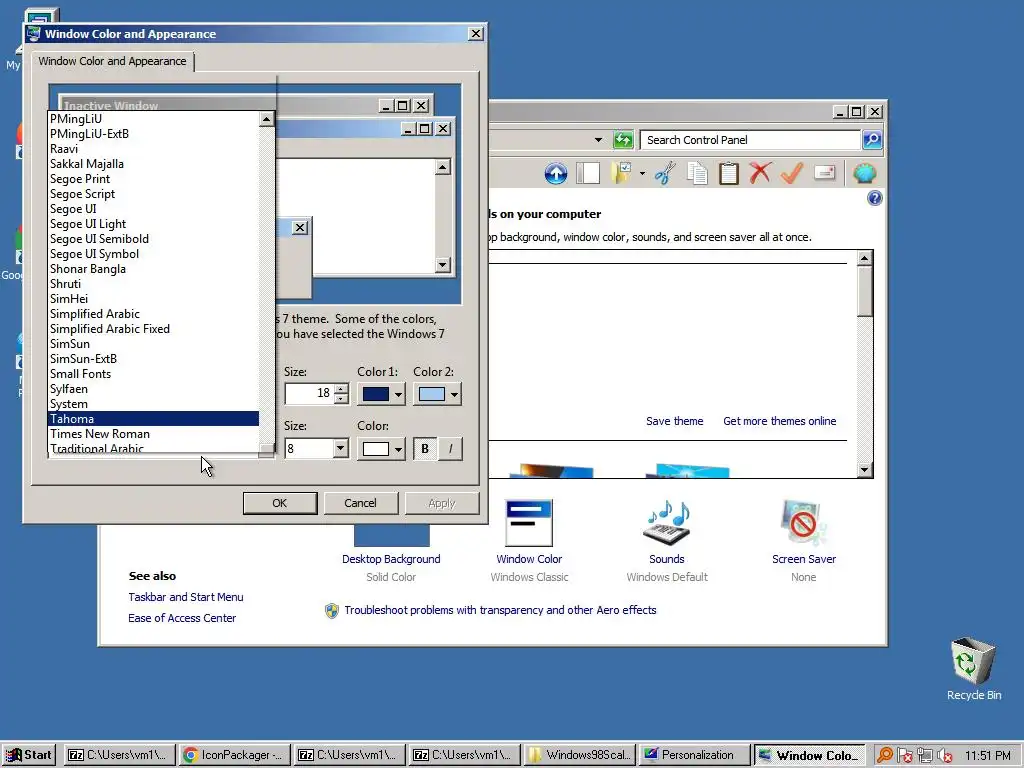Click the themes list scroll down arrow
The image size is (1024, 768).
(x=865, y=470)
